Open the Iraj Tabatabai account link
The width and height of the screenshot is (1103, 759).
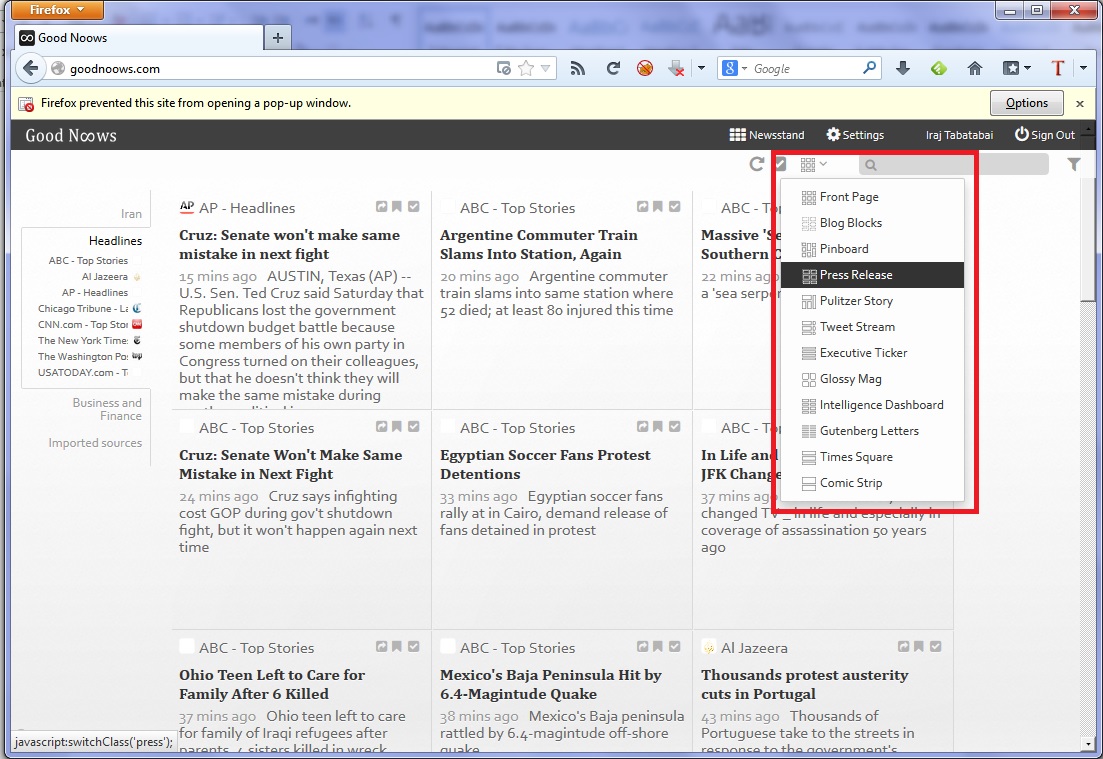(959, 135)
